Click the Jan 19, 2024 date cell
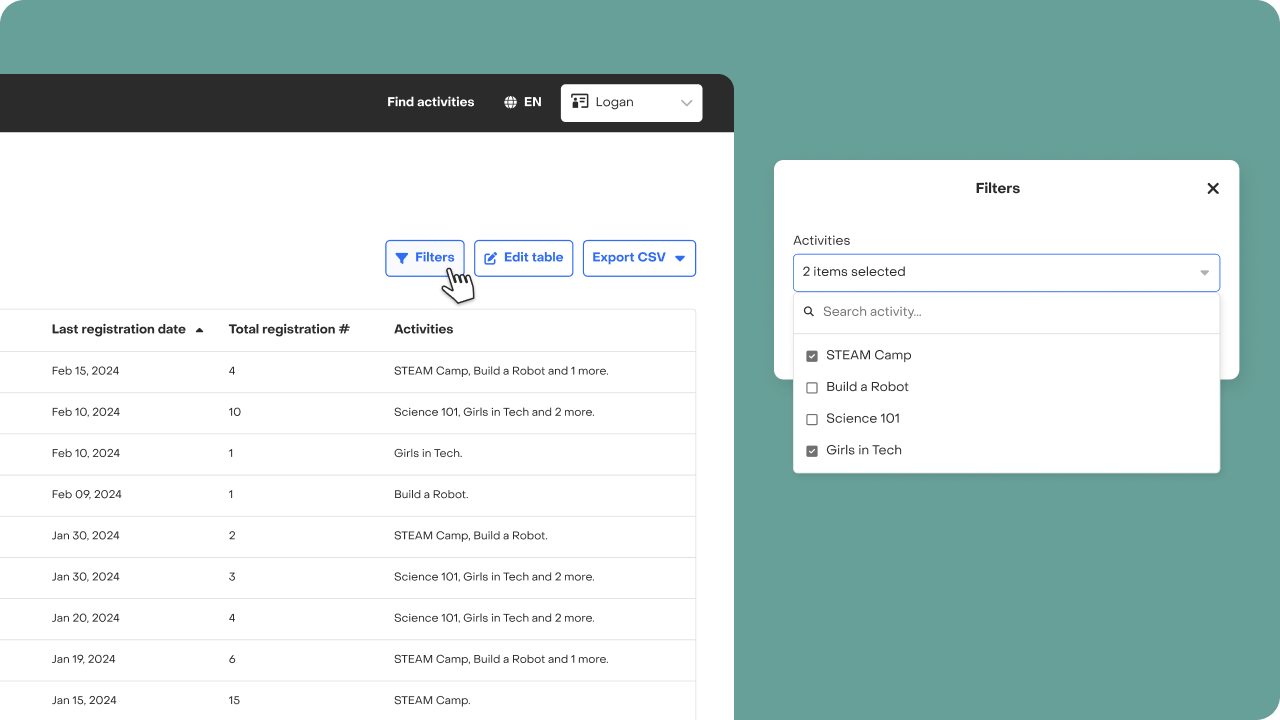 (x=84, y=660)
